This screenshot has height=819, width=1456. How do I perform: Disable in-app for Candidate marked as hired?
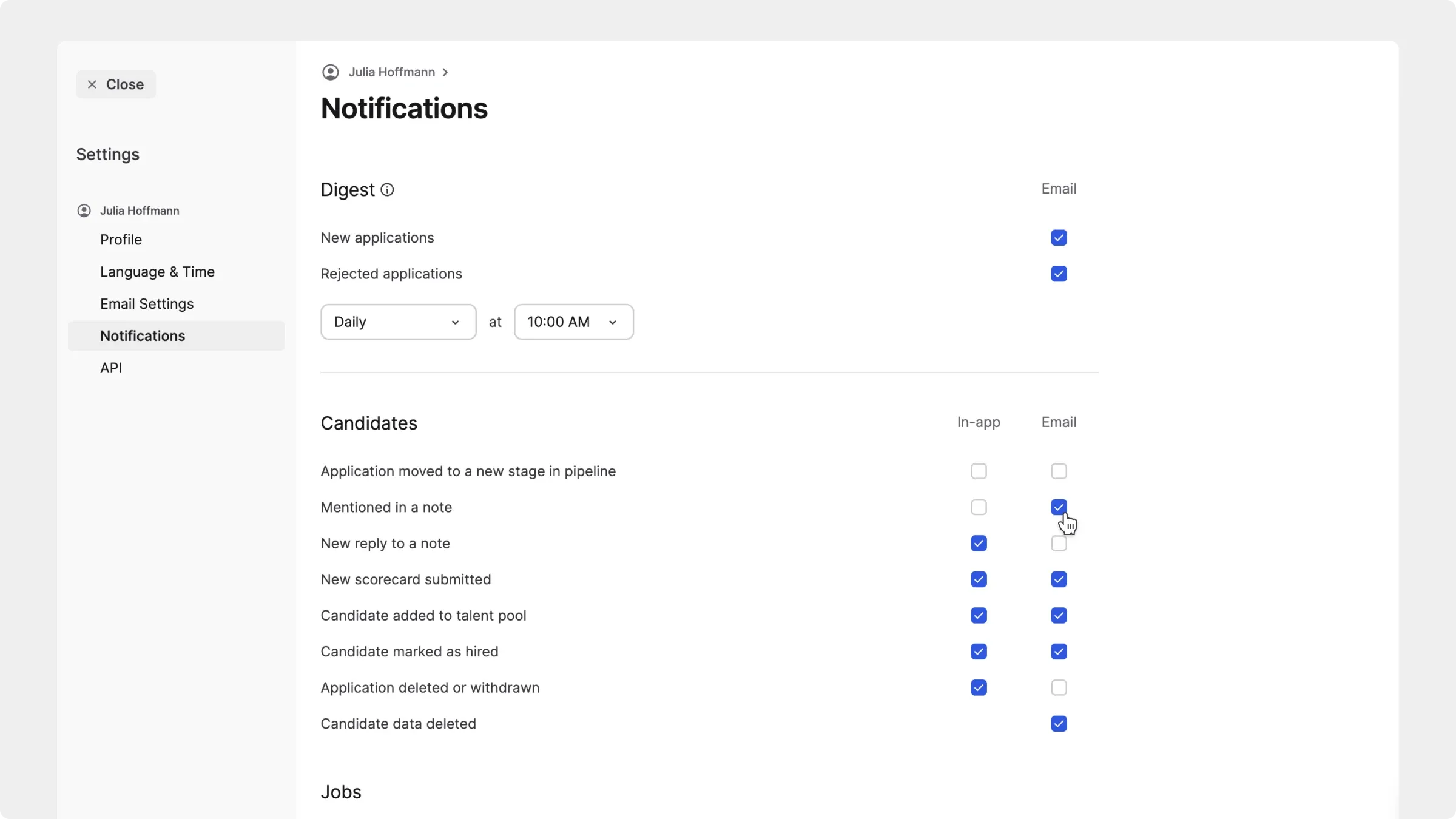pyautogui.click(x=979, y=652)
